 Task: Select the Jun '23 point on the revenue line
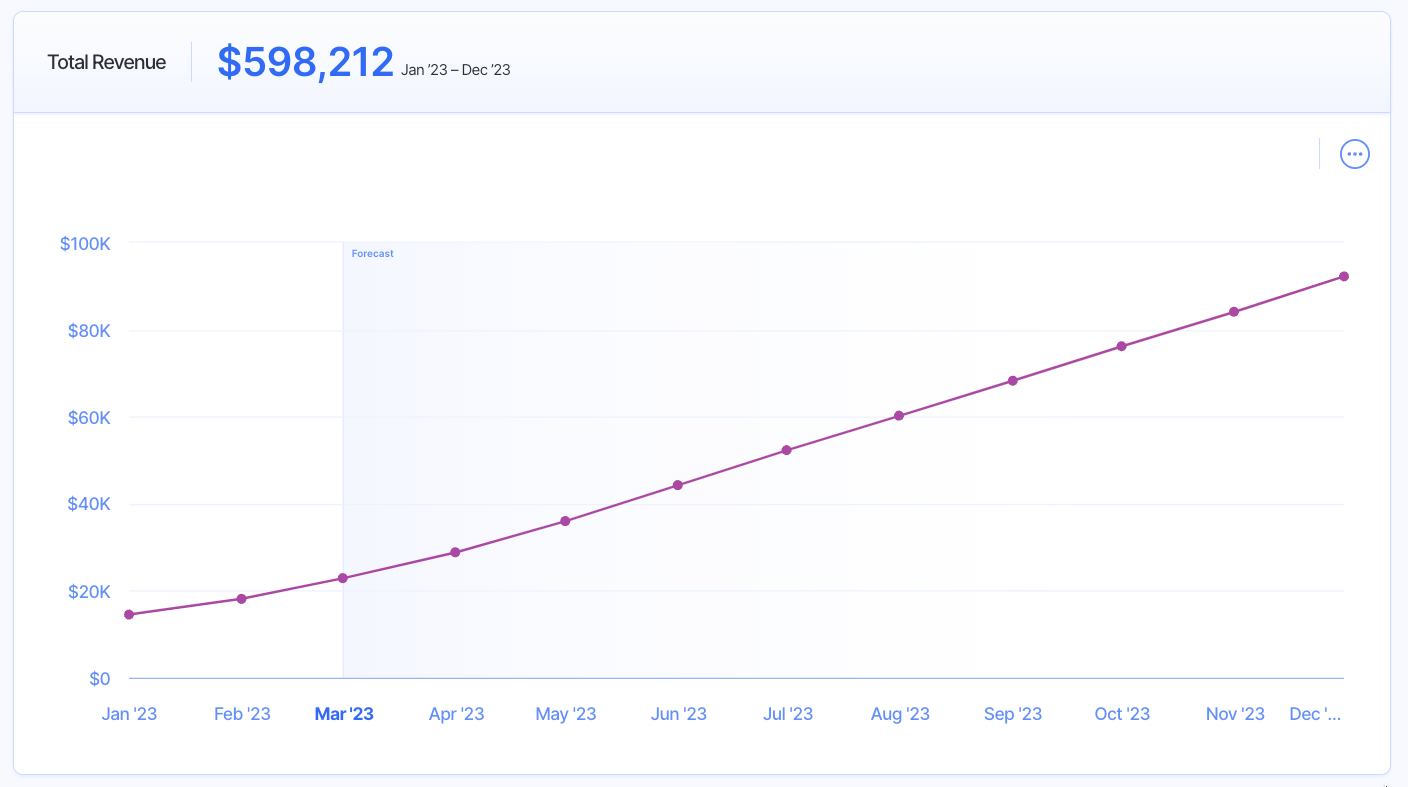pos(679,484)
